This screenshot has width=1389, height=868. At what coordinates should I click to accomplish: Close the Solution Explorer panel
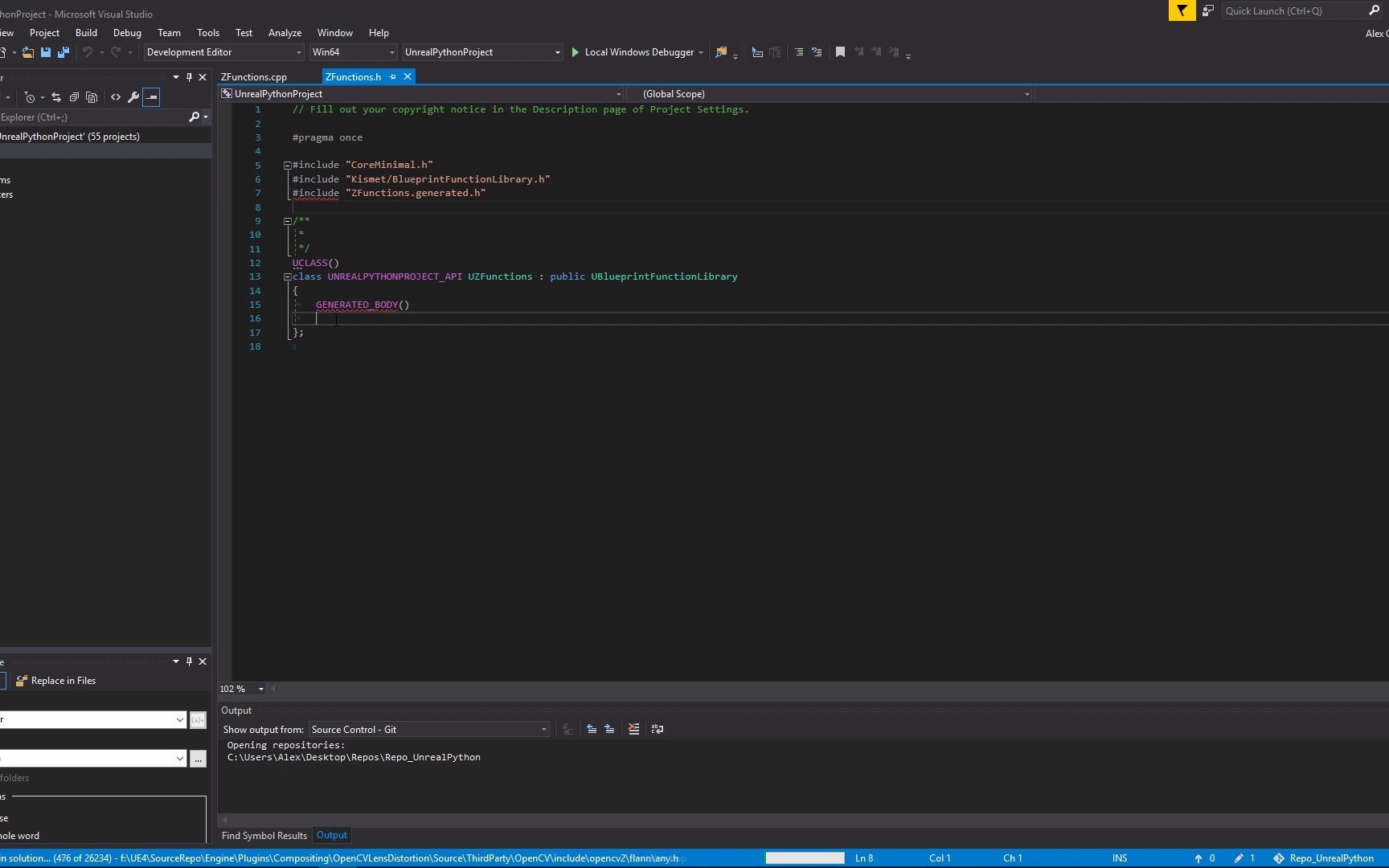[x=203, y=77]
